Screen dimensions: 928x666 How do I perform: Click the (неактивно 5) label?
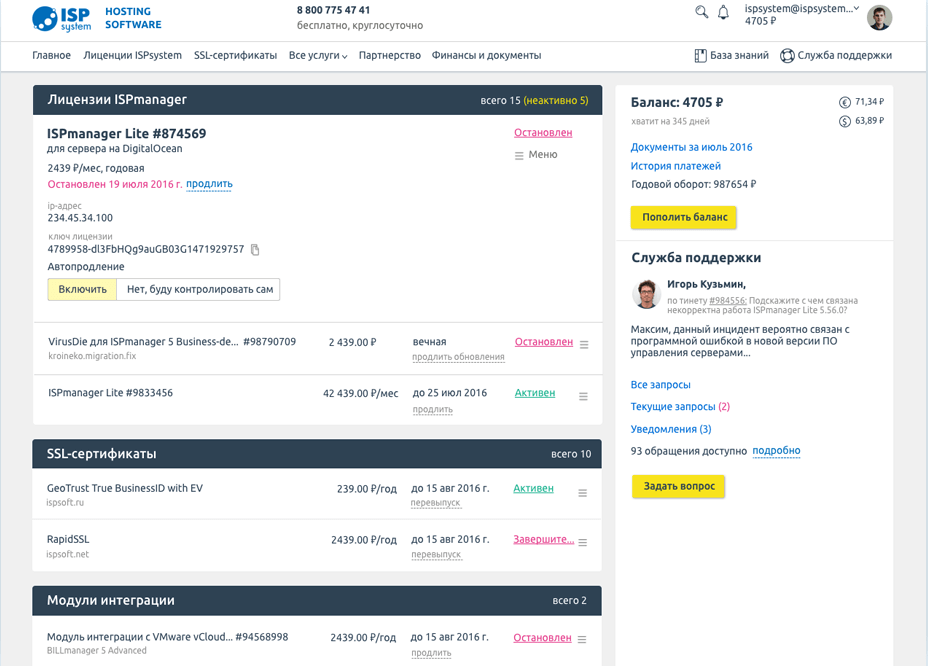click(556, 101)
